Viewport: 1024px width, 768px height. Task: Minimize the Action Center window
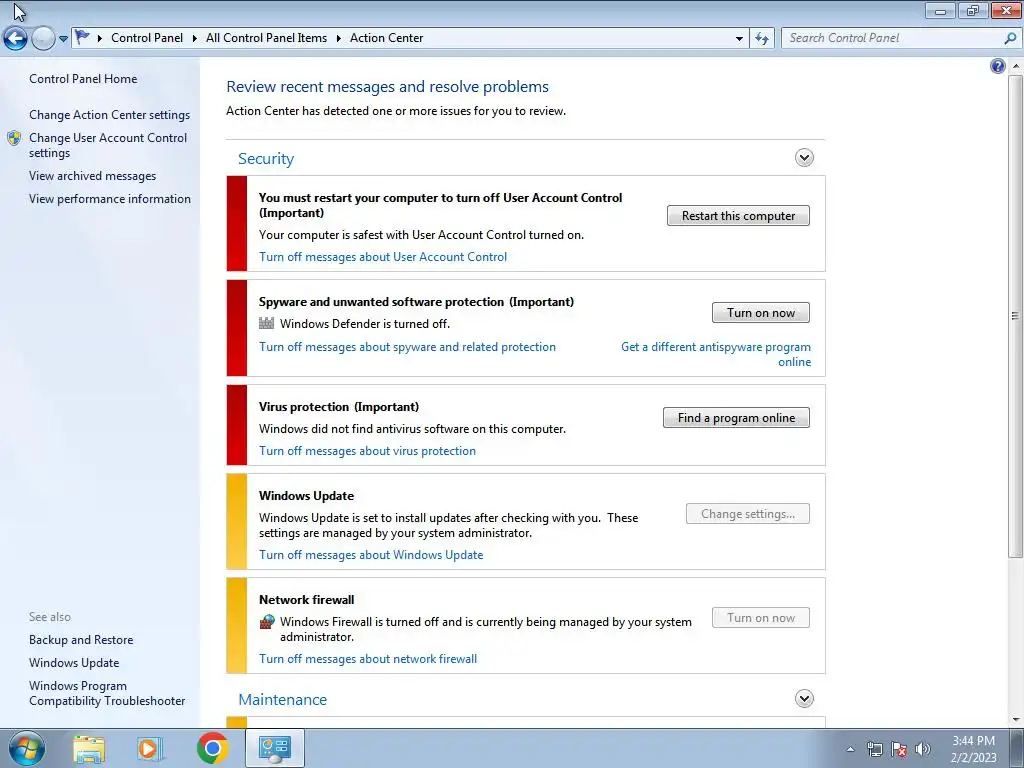tap(940, 10)
